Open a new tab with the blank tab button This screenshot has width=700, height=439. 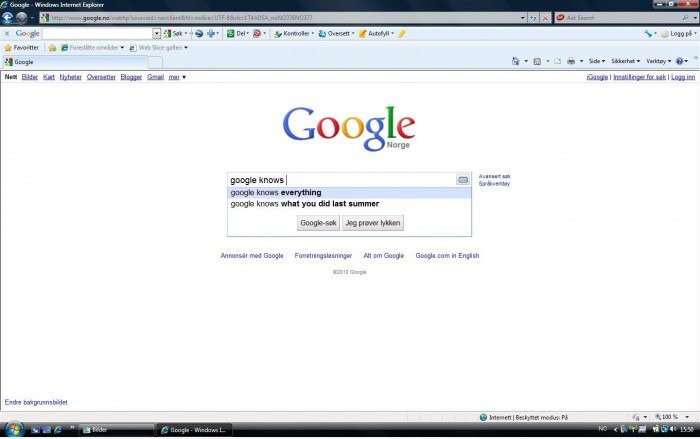click(155, 62)
